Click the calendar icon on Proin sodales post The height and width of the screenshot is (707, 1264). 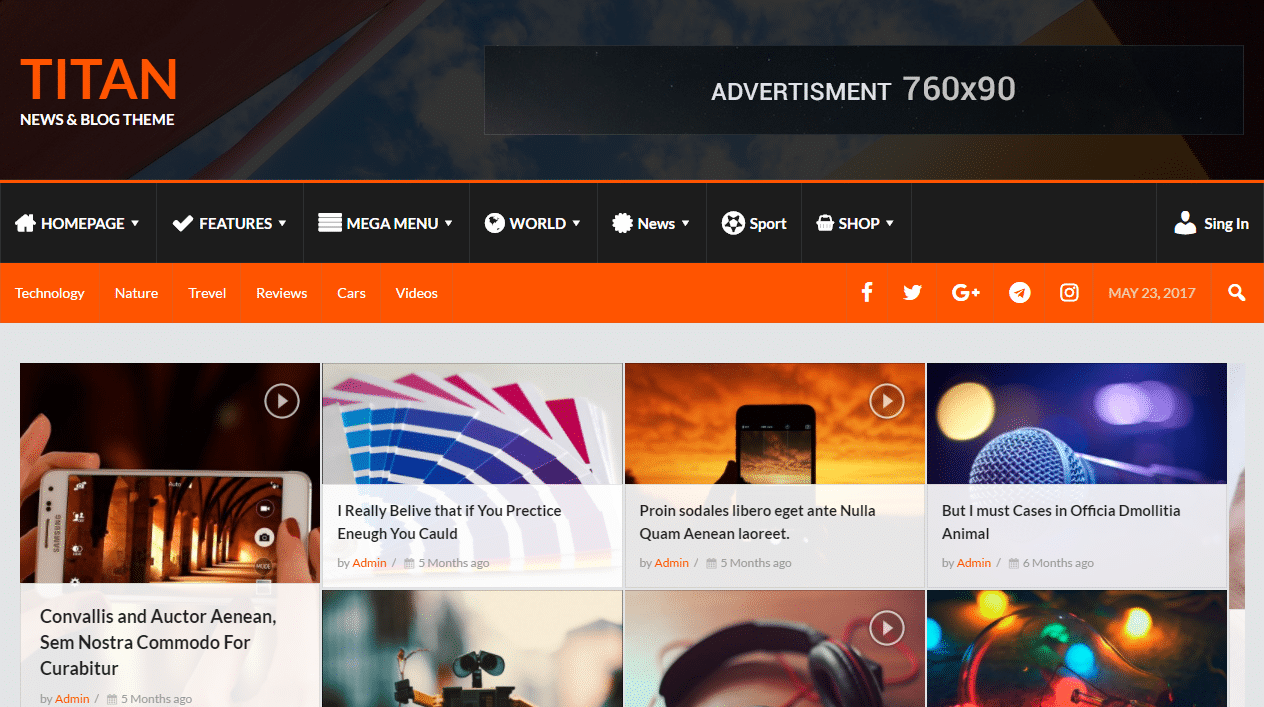tap(711, 563)
